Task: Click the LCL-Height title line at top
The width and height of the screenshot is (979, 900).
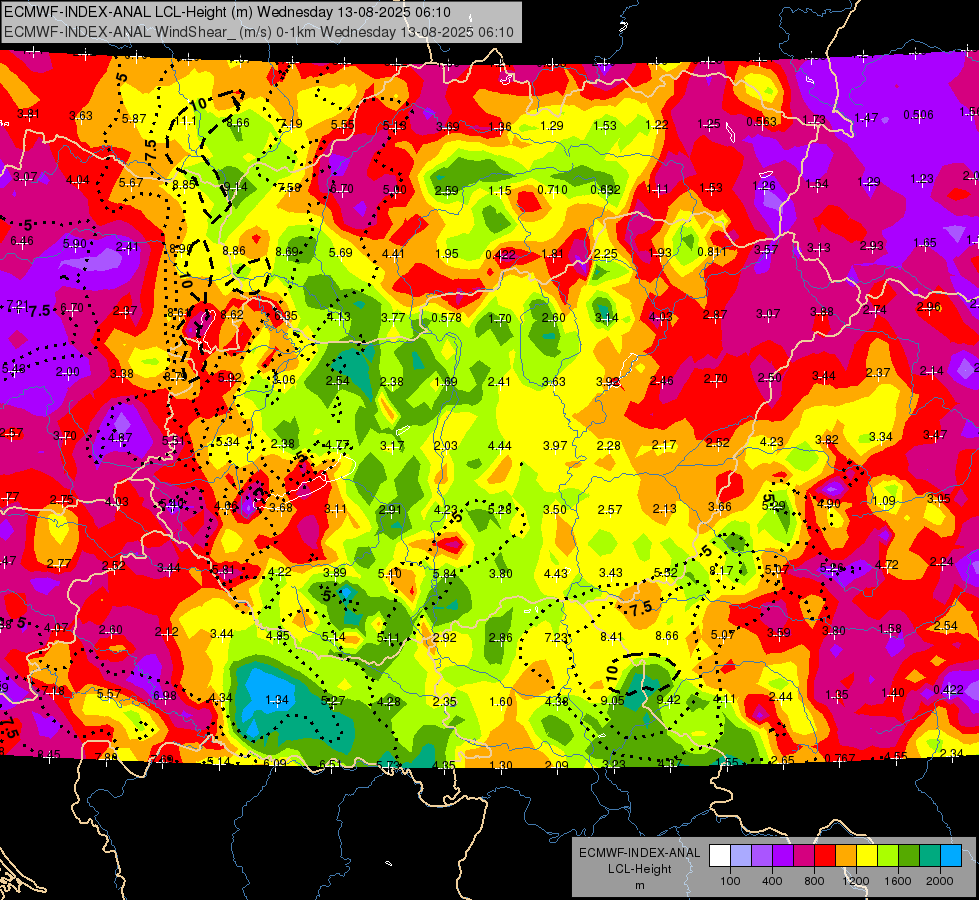Action: [x=227, y=12]
